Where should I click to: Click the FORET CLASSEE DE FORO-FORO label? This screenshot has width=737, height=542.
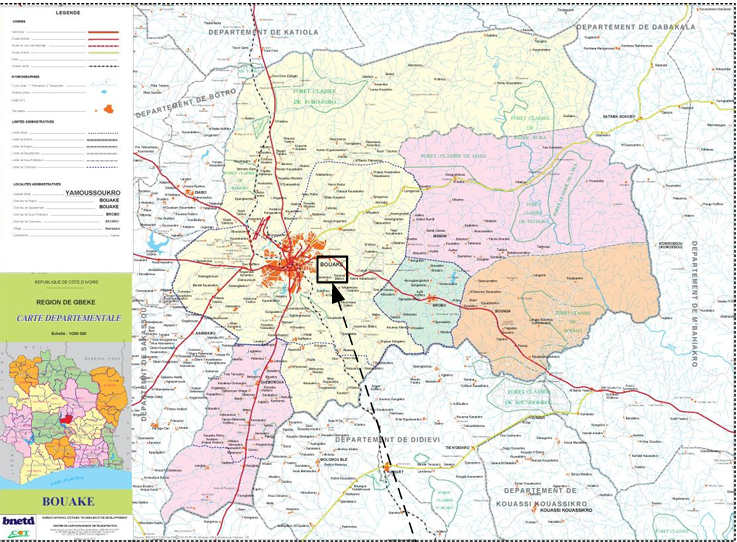click(315, 96)
